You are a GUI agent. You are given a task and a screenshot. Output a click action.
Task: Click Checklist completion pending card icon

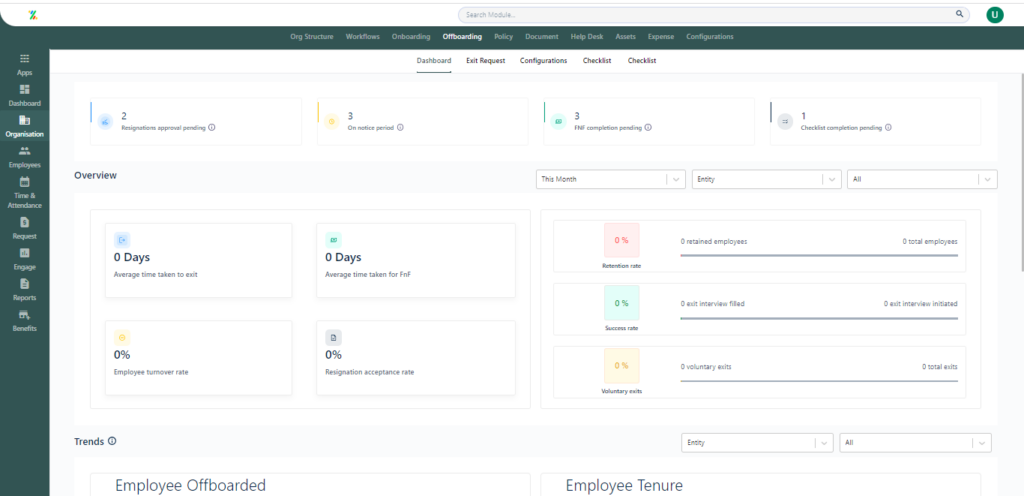[785, 121]
